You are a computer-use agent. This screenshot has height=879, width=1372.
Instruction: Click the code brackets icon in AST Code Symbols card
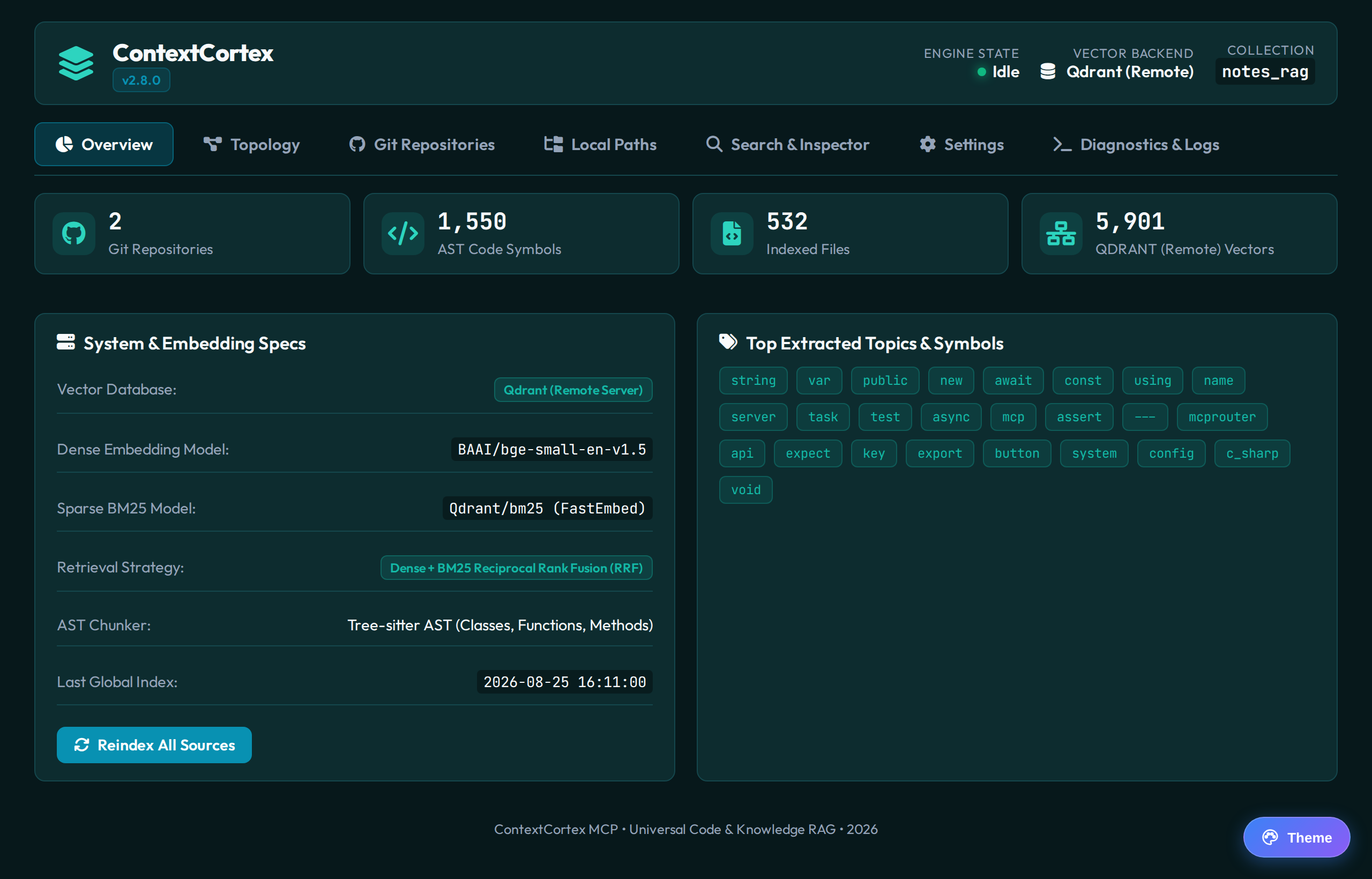(x=403, y=234)
